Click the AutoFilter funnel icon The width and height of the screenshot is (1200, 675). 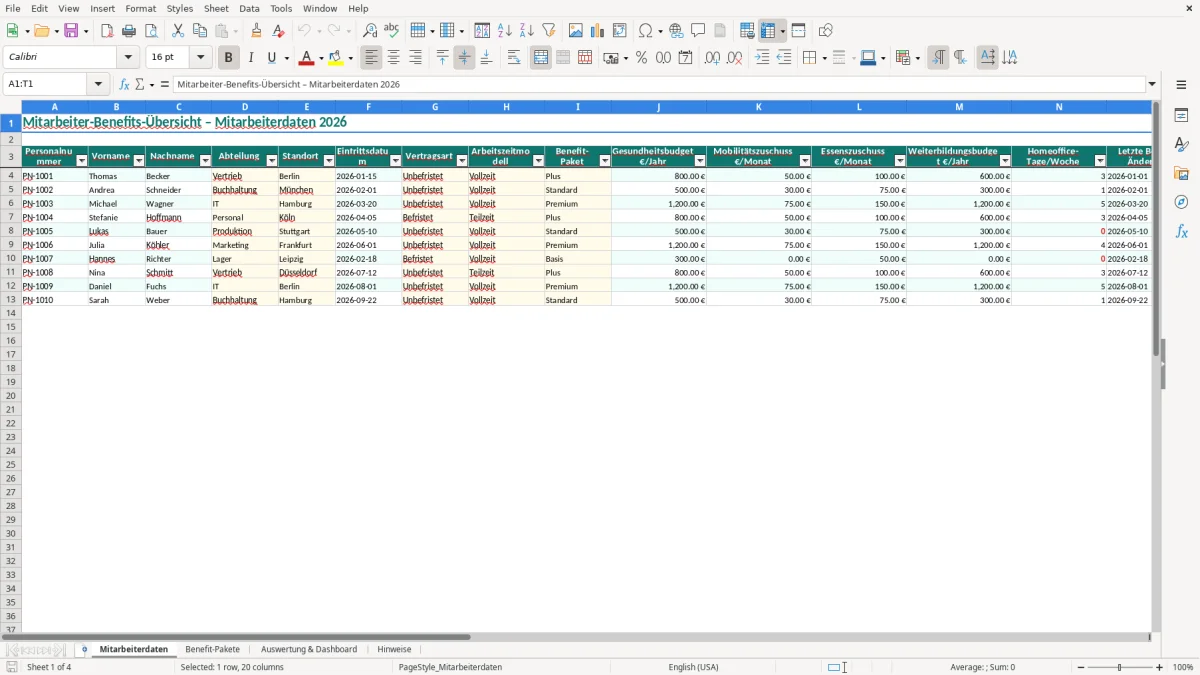[x=548, y=31]
